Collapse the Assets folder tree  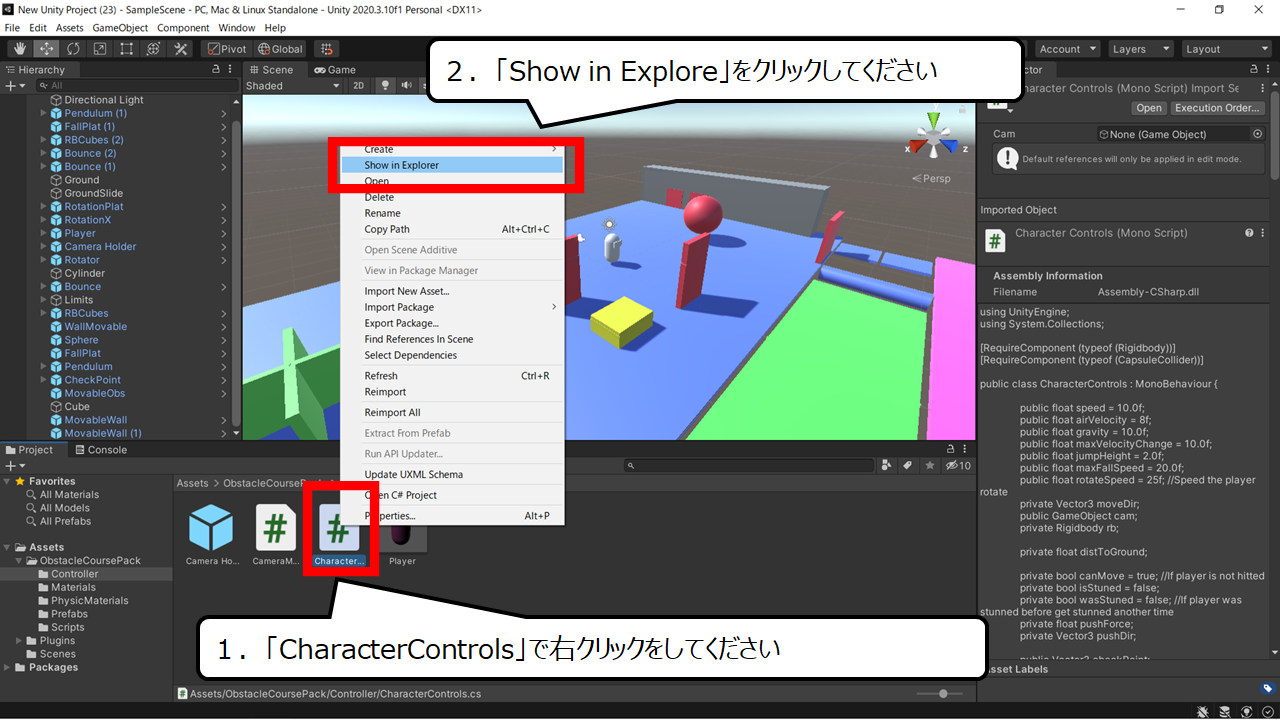click(x=8, y=547)
